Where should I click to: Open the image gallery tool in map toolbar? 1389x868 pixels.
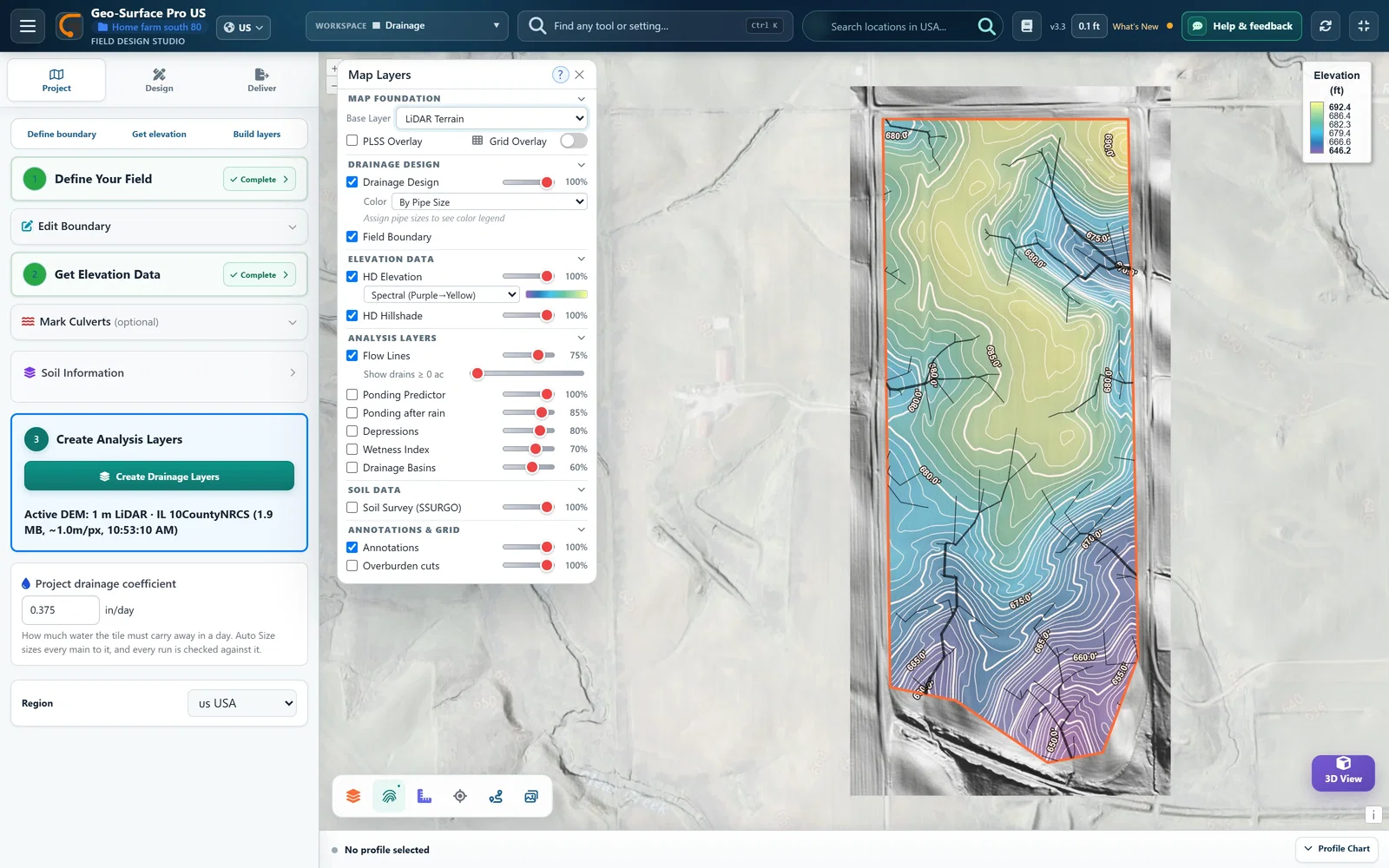pos(531,796)
